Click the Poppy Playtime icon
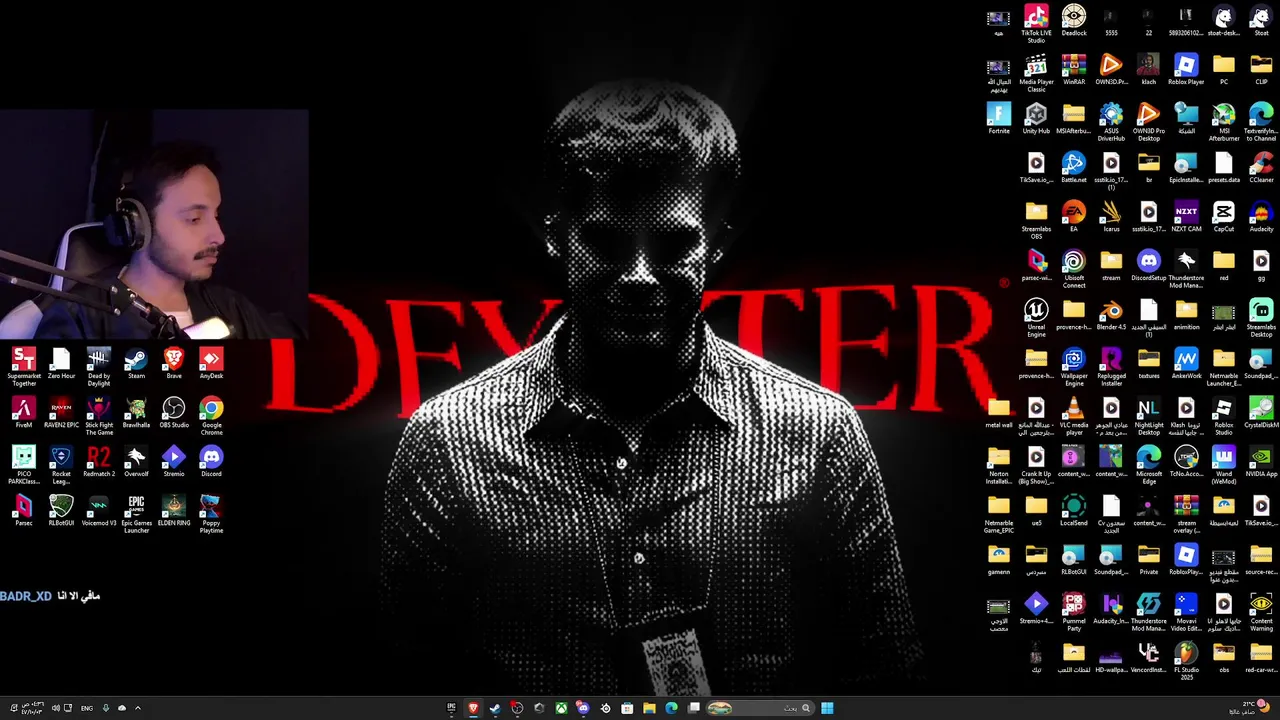The width and height of the screenshot is (1280, 720). tap(211, 514)
